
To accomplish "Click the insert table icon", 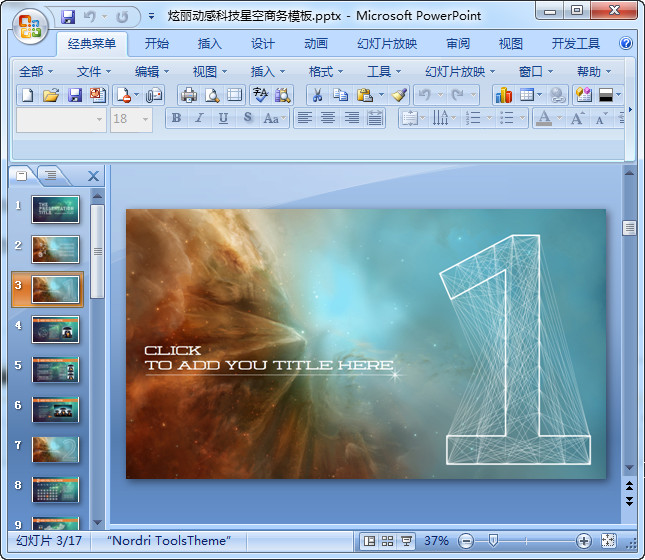I will [x=527, y=95].
